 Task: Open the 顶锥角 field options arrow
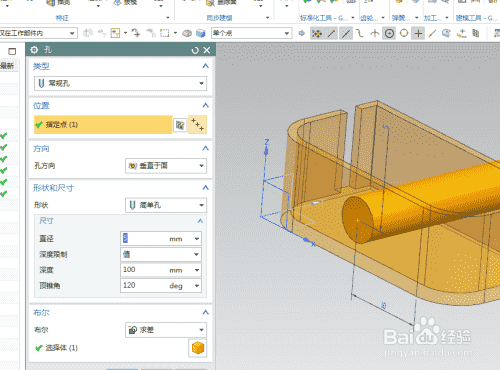[197, 286]
